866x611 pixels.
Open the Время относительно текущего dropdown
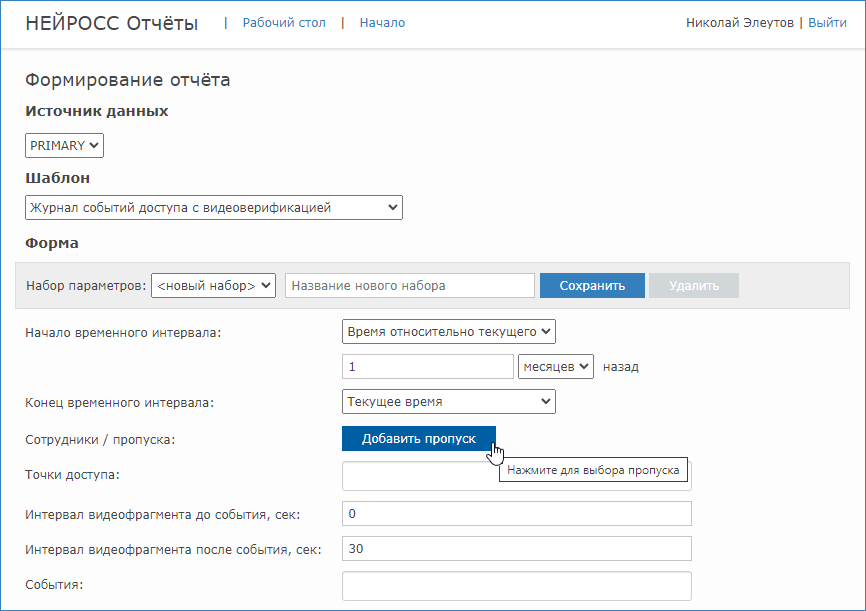click(x=448, y=331)
